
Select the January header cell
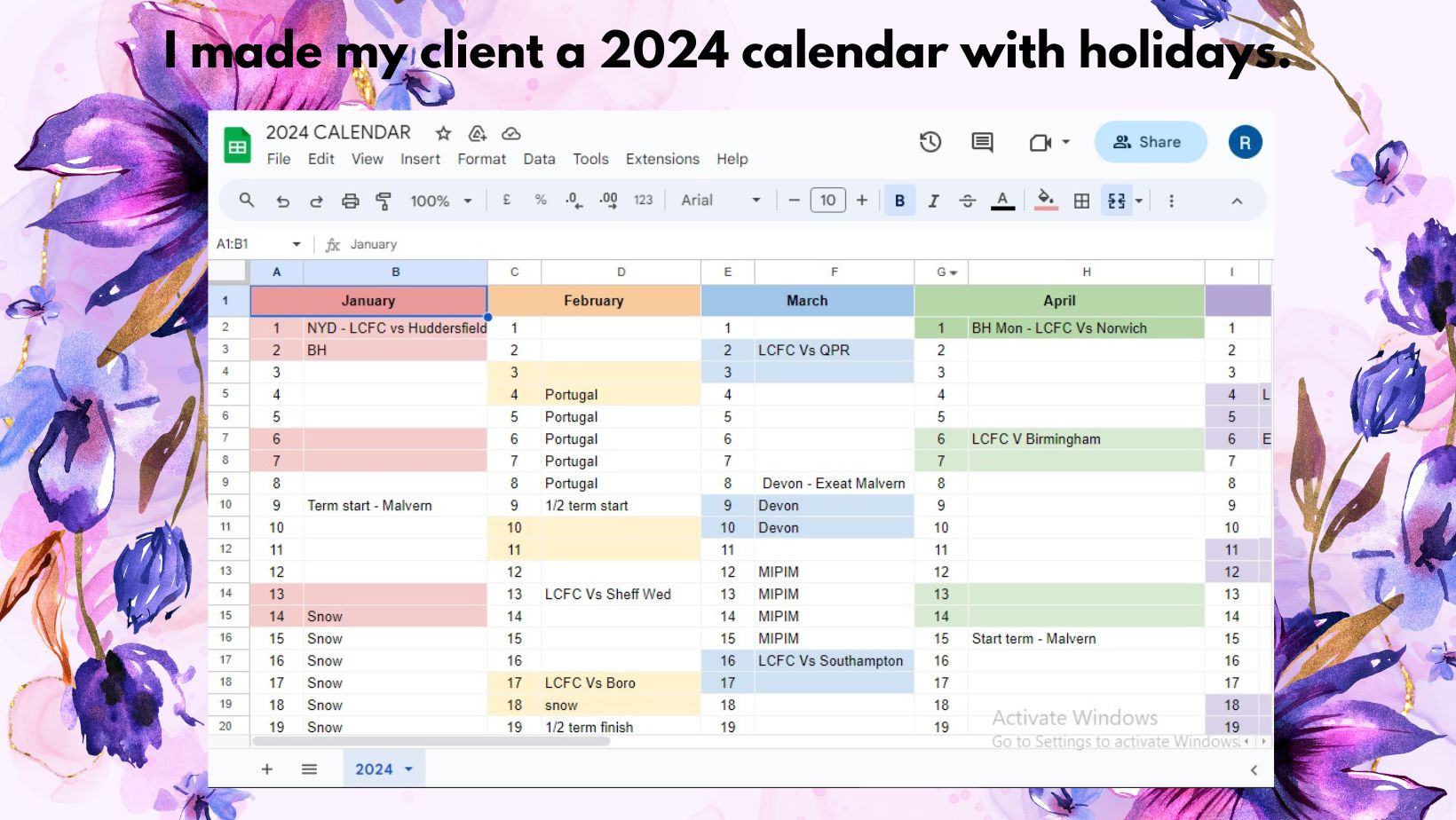(x=368, y=301)
